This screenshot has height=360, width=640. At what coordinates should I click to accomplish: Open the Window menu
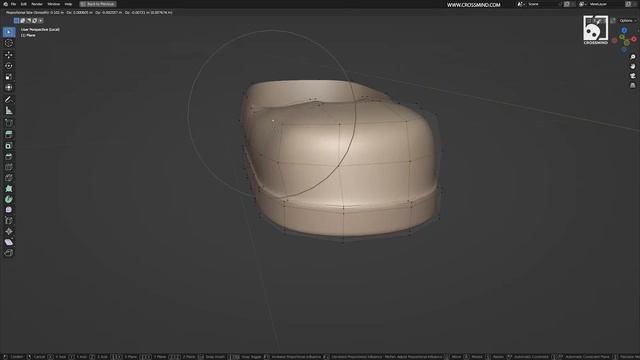tap(53, 4)
